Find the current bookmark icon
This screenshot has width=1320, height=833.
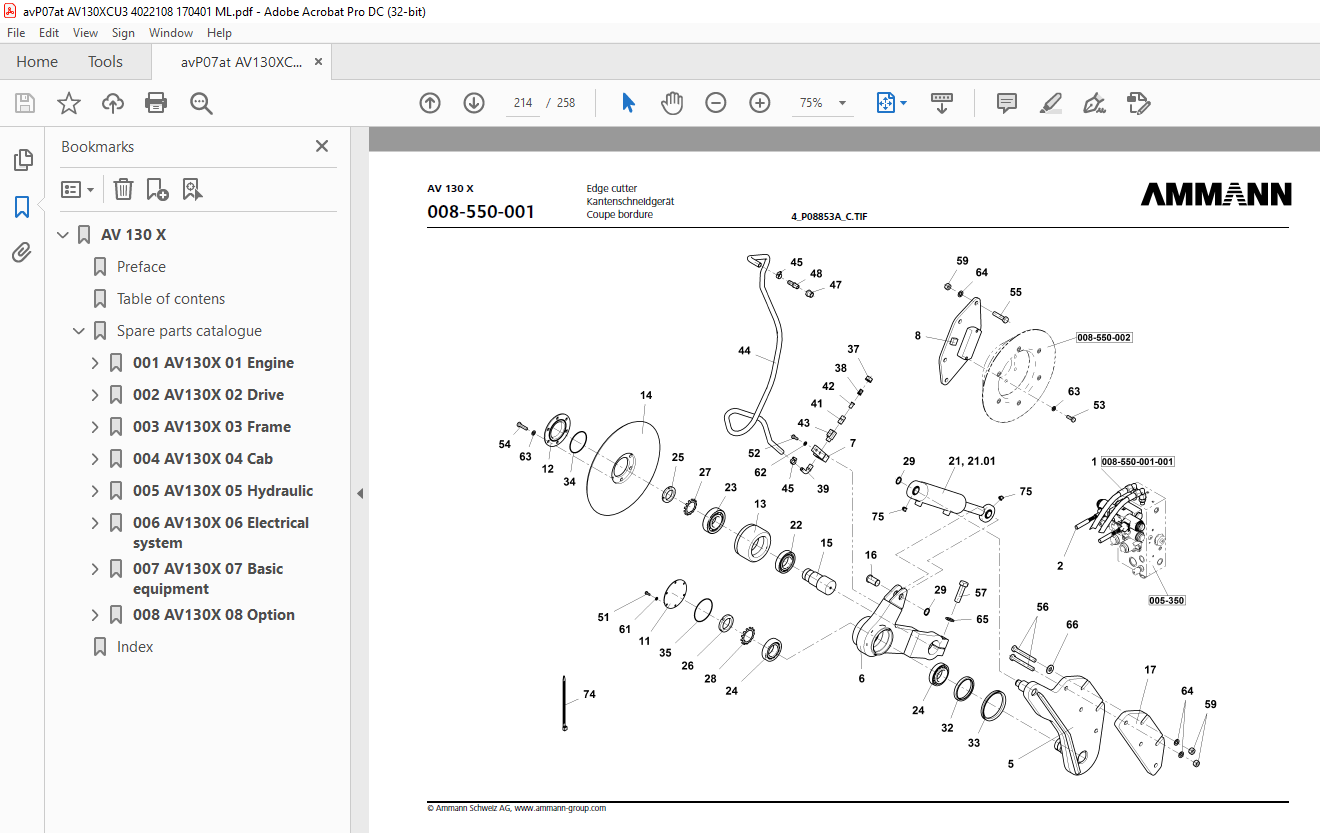tap(192, 189)
